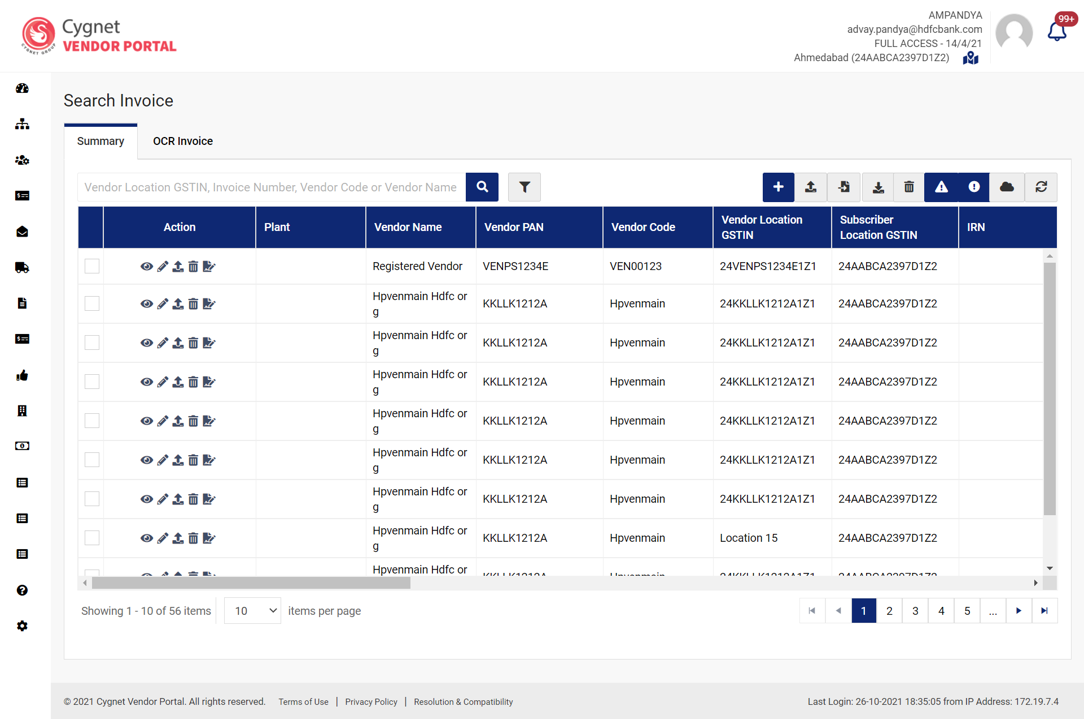Click the cloud sync toolbar icon
The image size is (1084, 719).
1007,187
